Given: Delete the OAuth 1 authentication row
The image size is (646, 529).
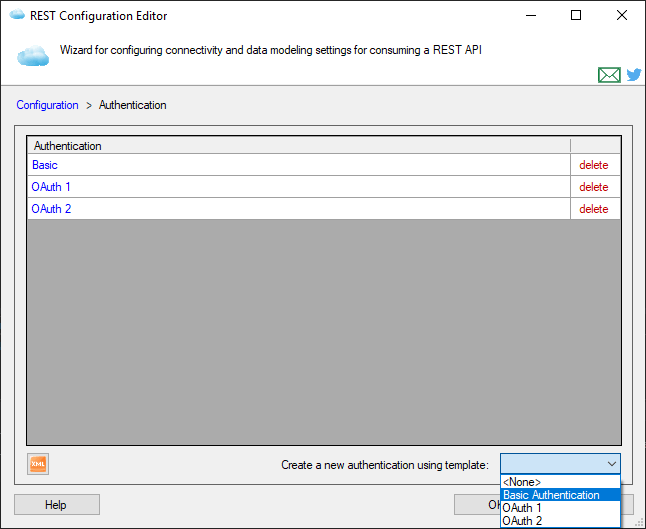Looking at the screenshot, I should (x=594, y=187).
